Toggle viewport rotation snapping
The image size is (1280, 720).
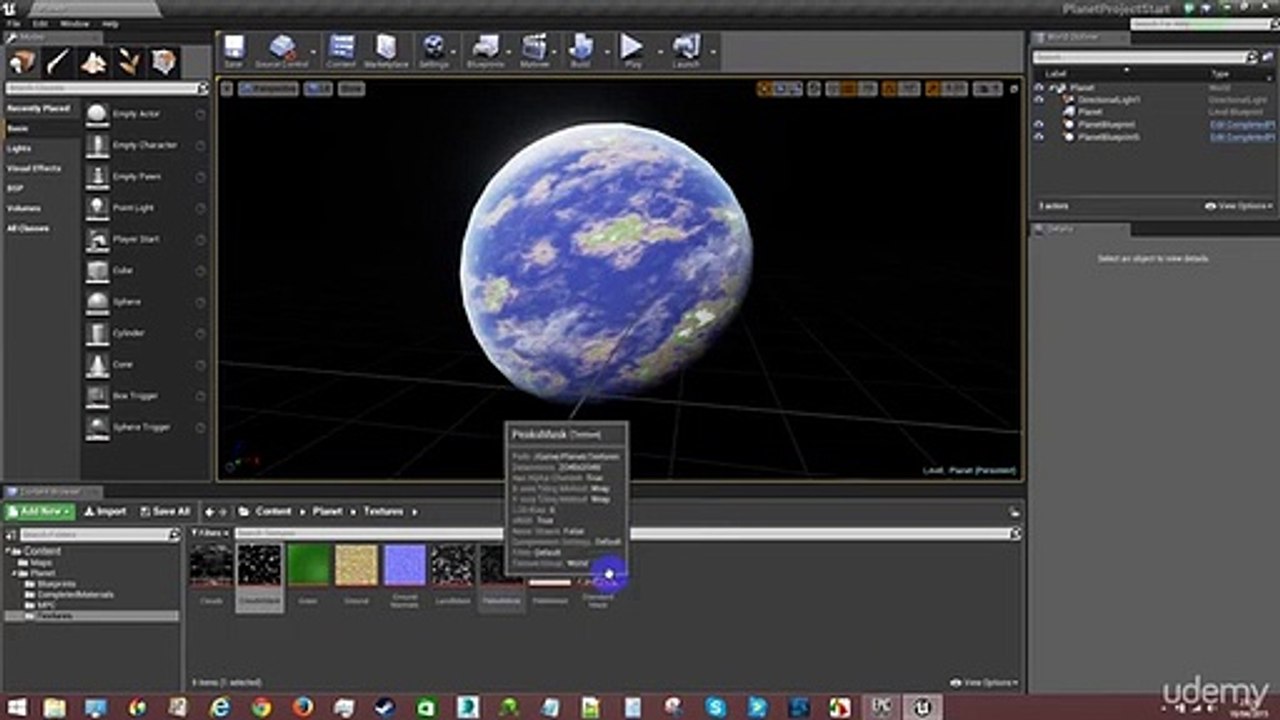pyautogui.click(x=891, y=89)
